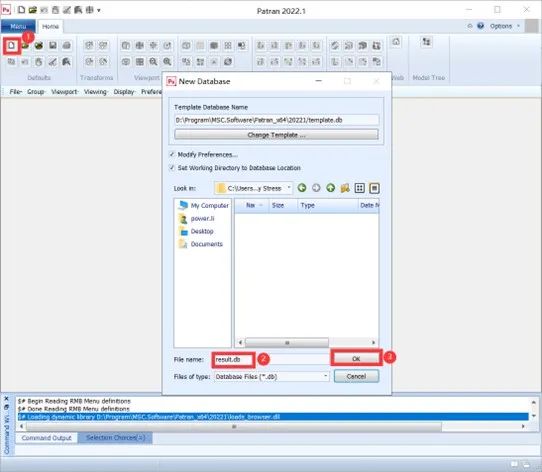Uncheck Set Working Directory to Database Location
This screenshot has height=472, width=542.
click(x=172, y=168)
